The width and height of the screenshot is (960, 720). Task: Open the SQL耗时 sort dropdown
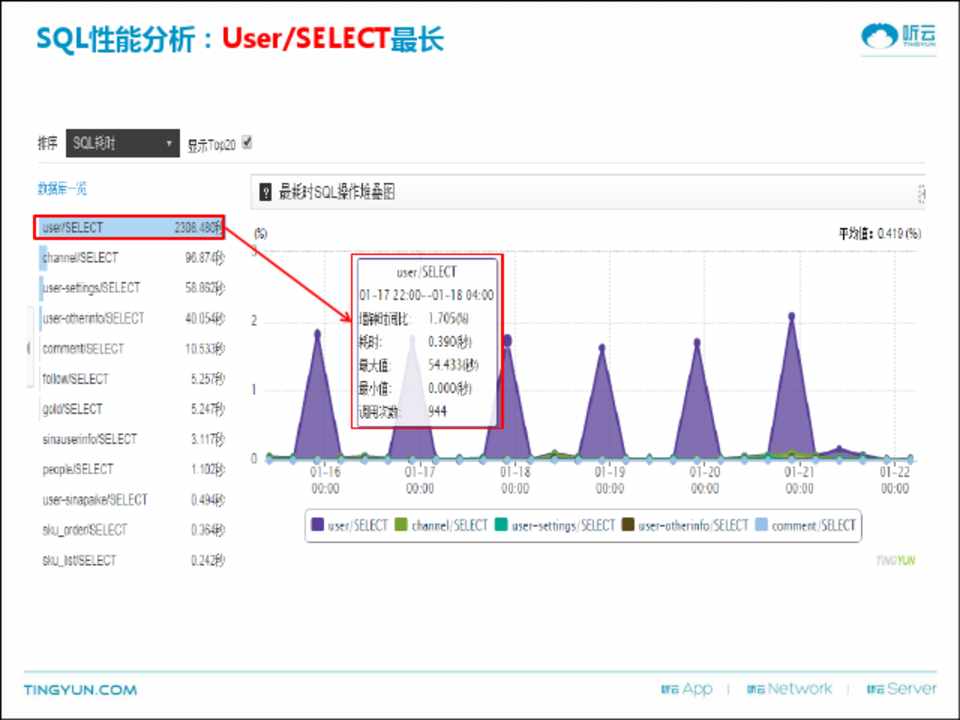(122, 143)
